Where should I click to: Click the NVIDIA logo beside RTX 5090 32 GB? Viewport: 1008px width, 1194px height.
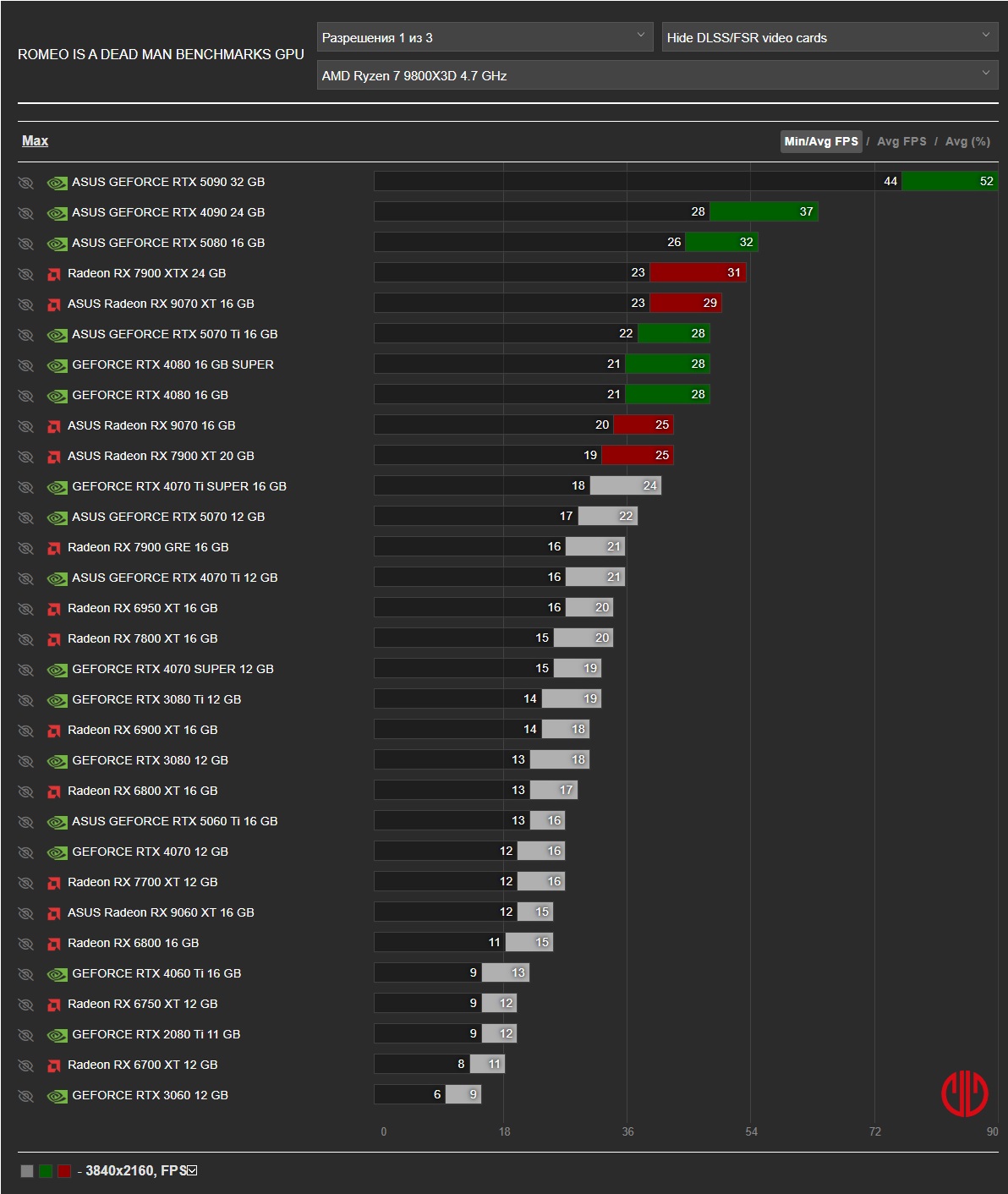[x=57, y=183]
